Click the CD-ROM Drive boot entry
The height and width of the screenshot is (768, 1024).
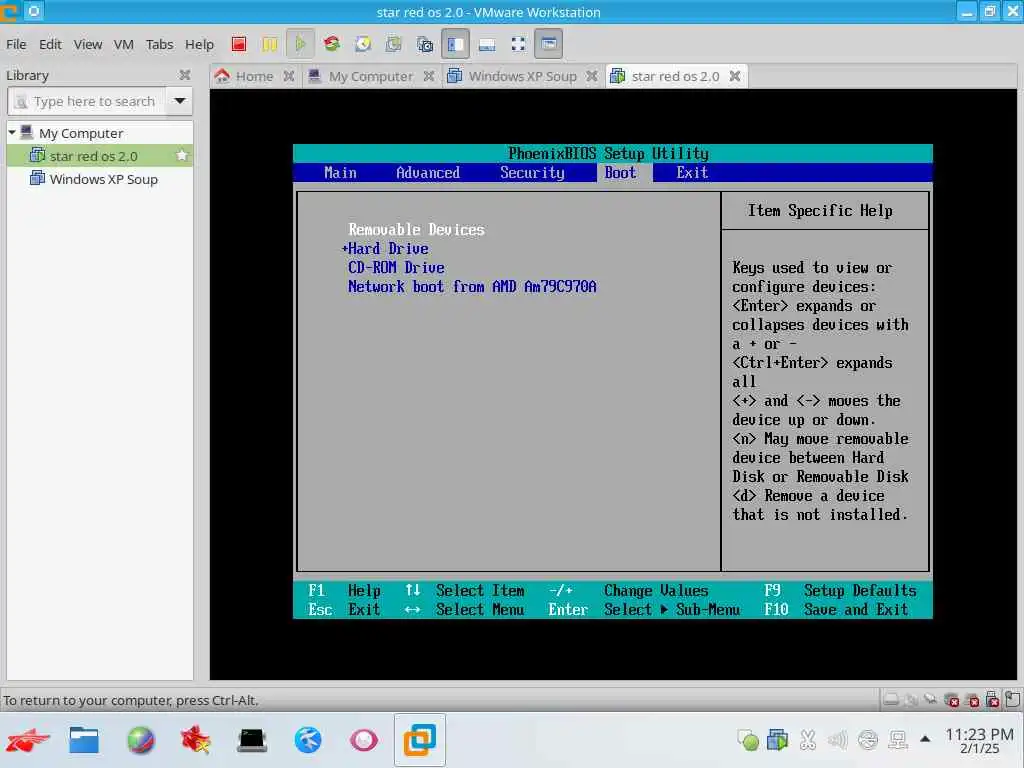pyautogui.click(x=396, y=268)
